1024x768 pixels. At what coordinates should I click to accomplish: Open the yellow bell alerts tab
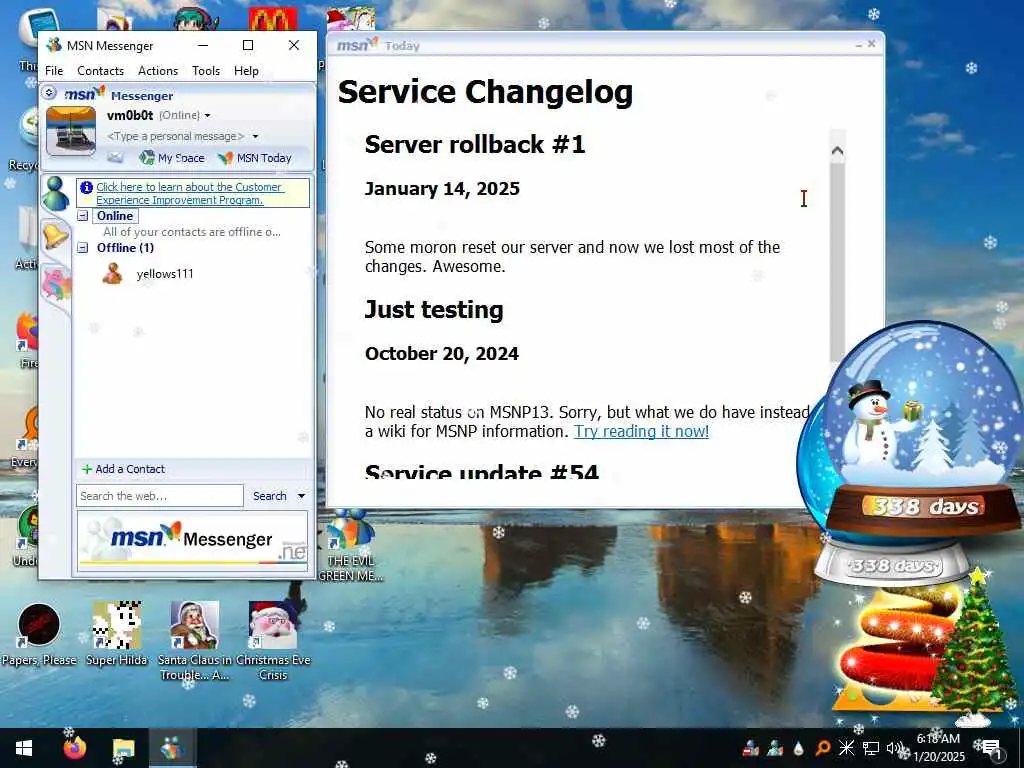(56, 234)
